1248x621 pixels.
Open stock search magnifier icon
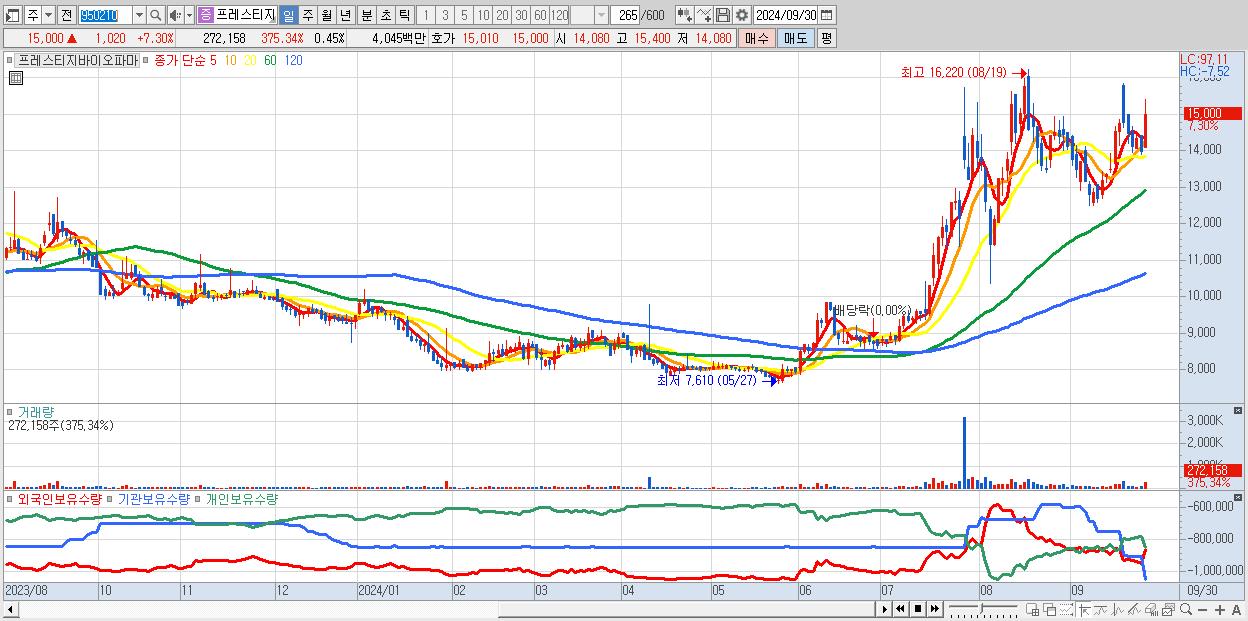tap(156, 15)
